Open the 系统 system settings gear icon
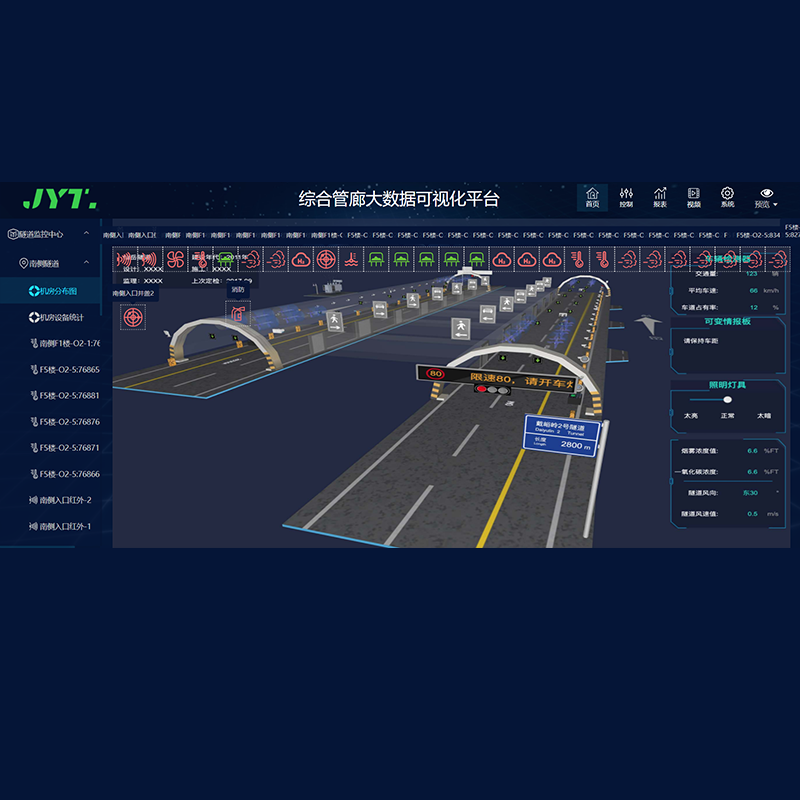This screenshot has height=800, width=800. pos(728,192)
